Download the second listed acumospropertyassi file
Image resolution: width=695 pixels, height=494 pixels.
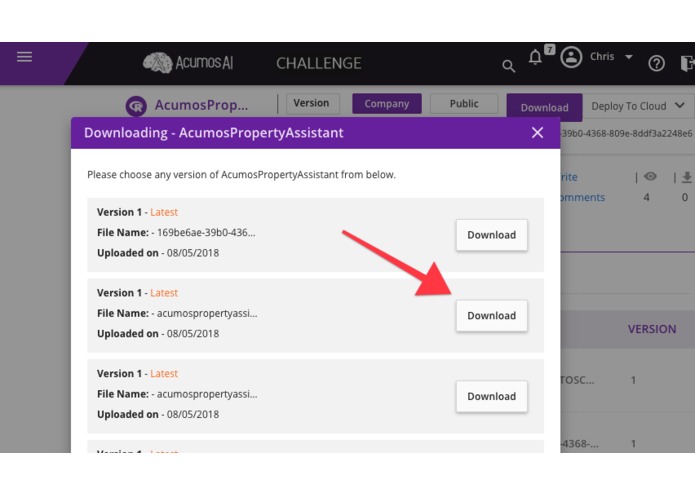coord(492,315)
